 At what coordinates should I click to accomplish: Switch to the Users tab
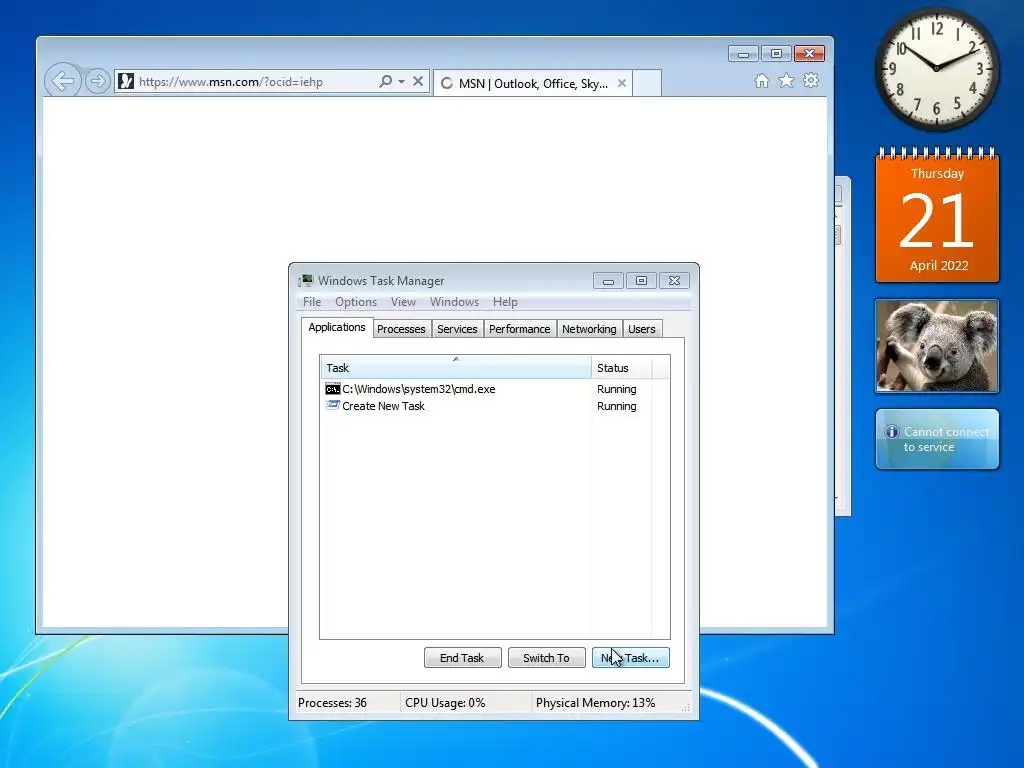coord(641,329)
